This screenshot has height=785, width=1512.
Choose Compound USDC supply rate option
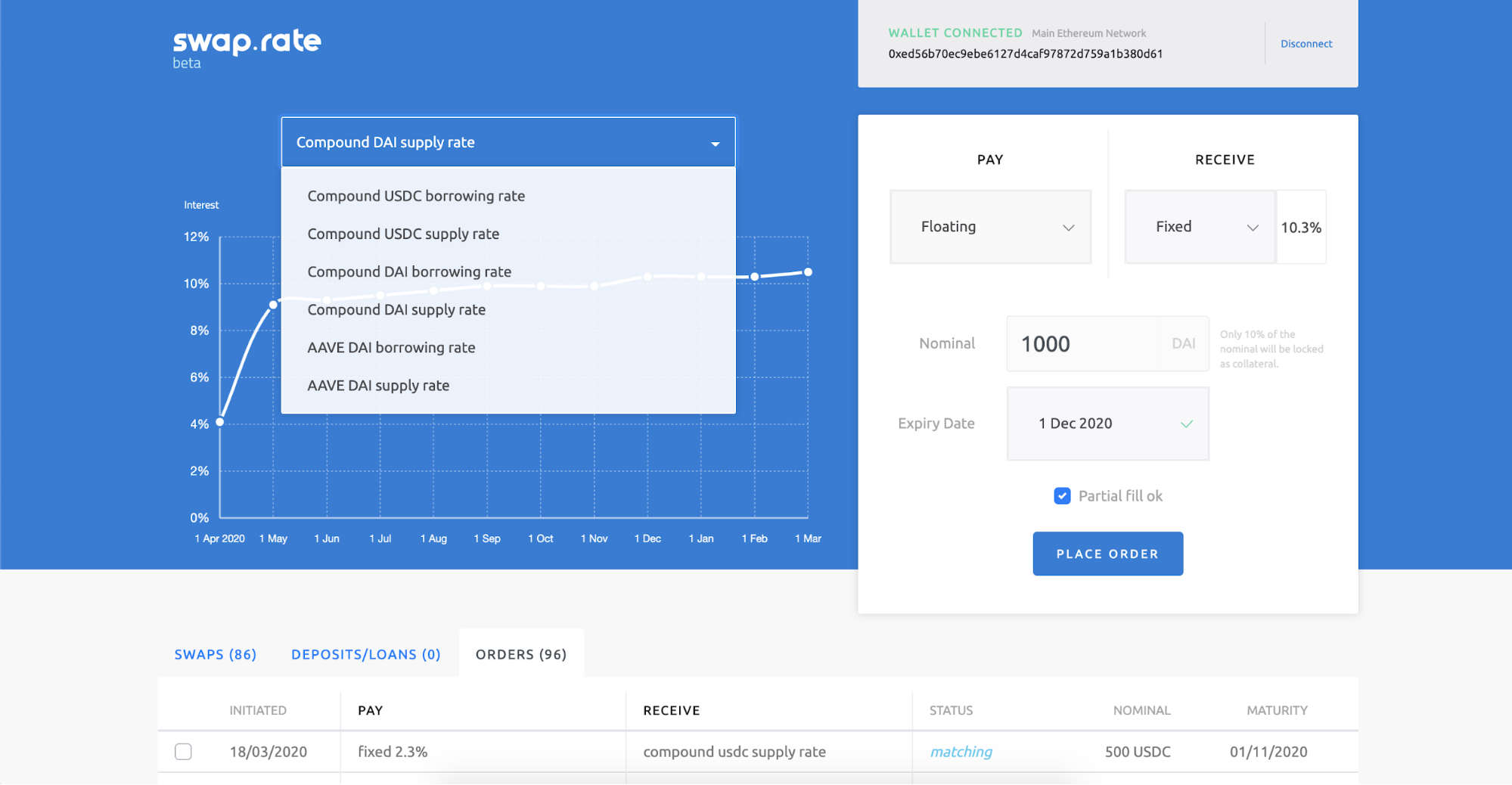403,234
